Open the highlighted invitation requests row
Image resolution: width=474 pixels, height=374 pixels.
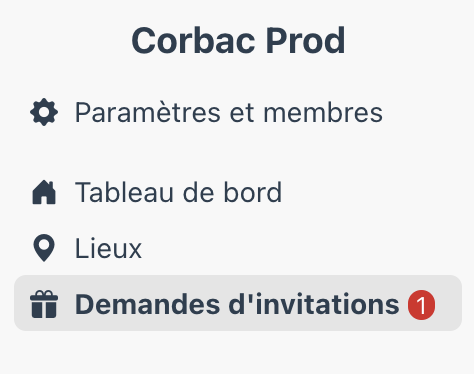coord(238,303)
